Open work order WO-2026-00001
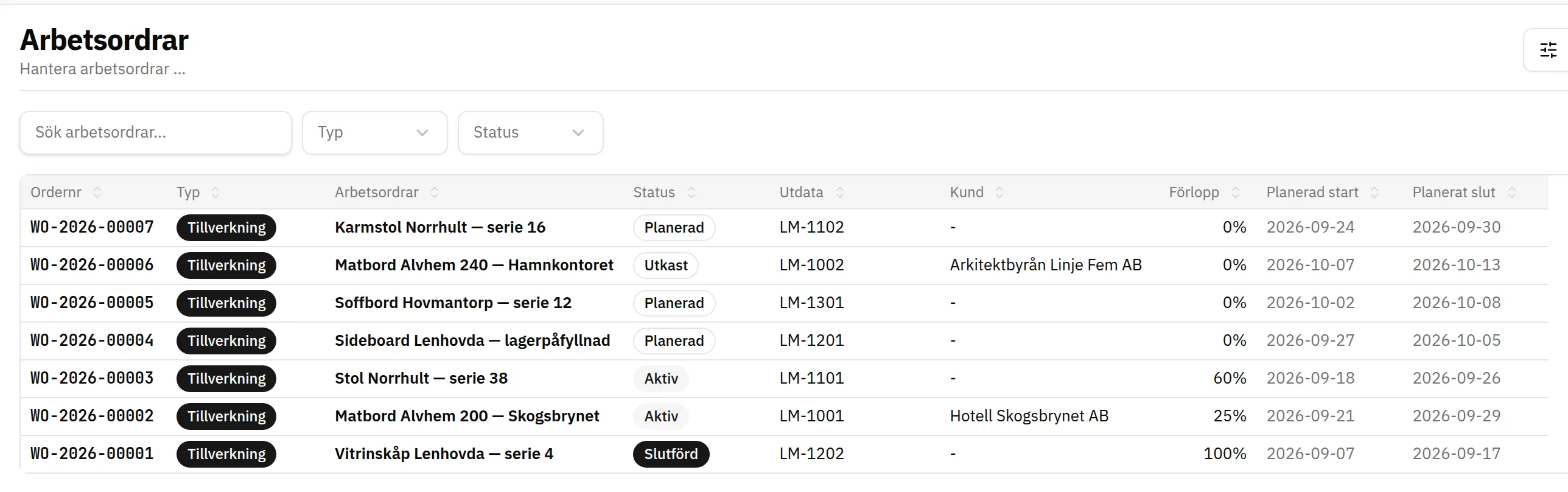This screenshot has width=1568, height=492. 92,454
